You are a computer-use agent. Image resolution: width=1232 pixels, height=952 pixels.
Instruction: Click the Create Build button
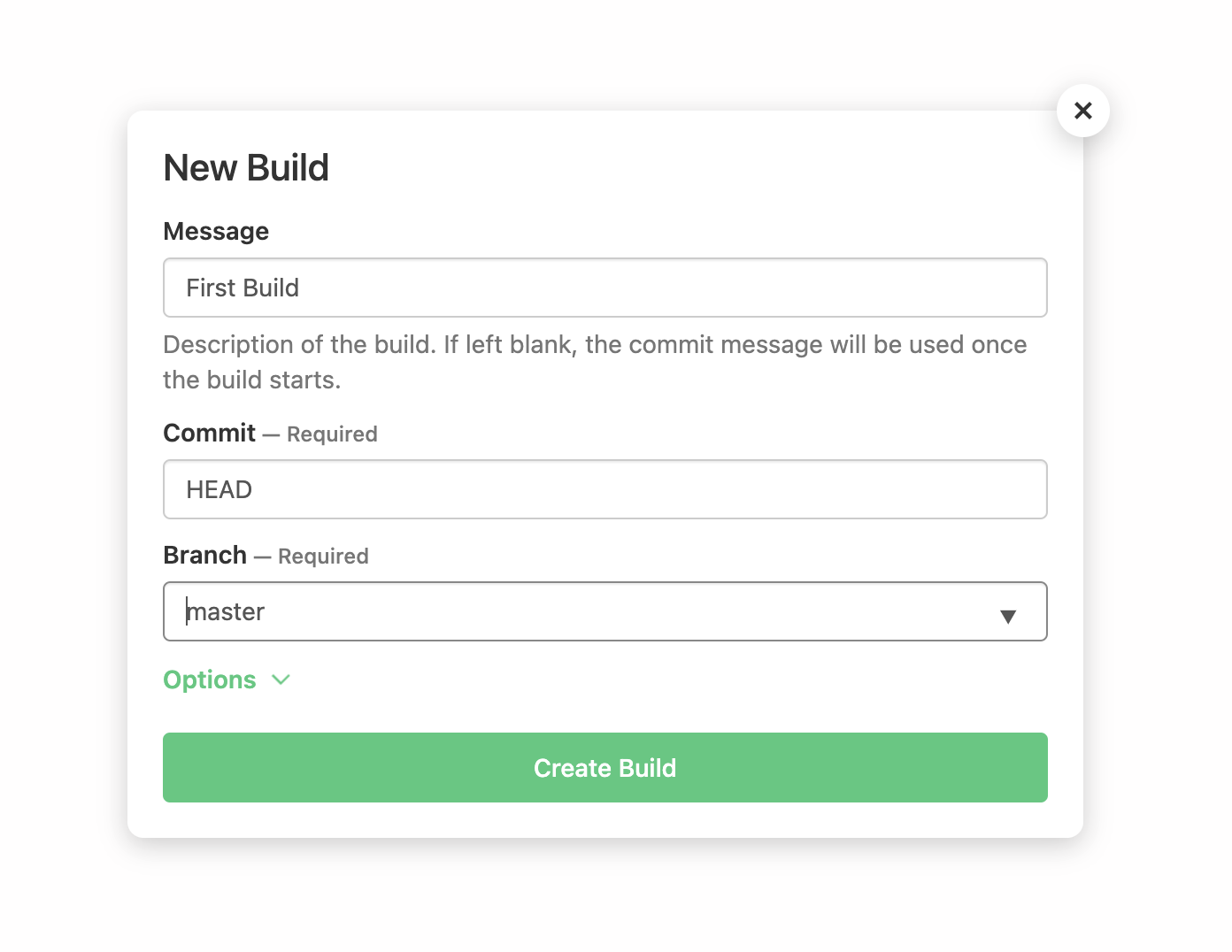point(604,767)
